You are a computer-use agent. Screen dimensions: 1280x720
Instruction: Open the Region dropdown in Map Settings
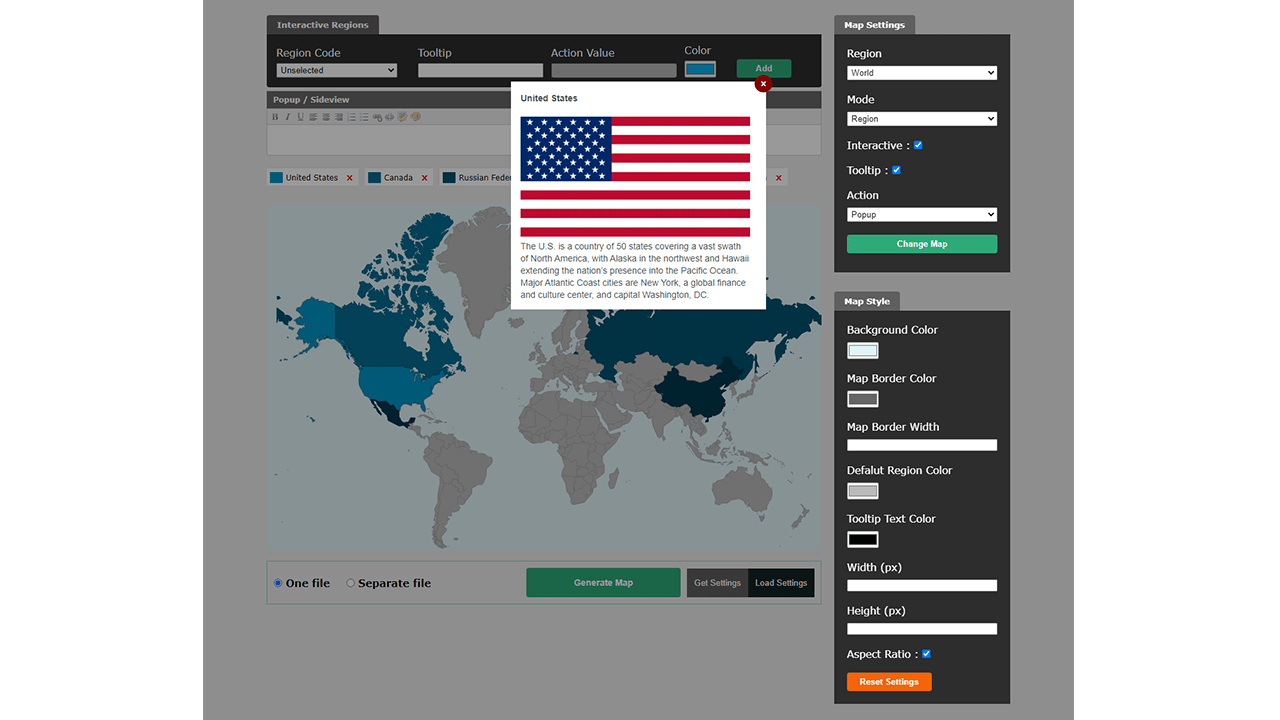tap(921, 72)
